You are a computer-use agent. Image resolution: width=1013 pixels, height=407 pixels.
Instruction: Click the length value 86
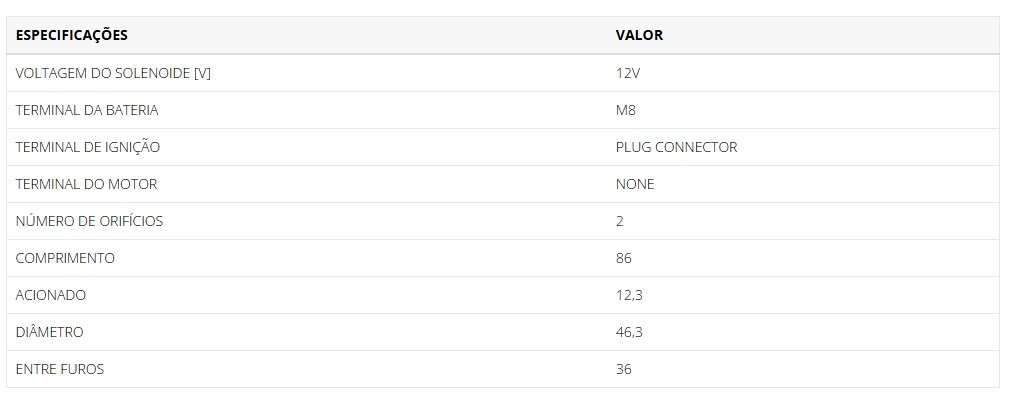coord(623,258)
